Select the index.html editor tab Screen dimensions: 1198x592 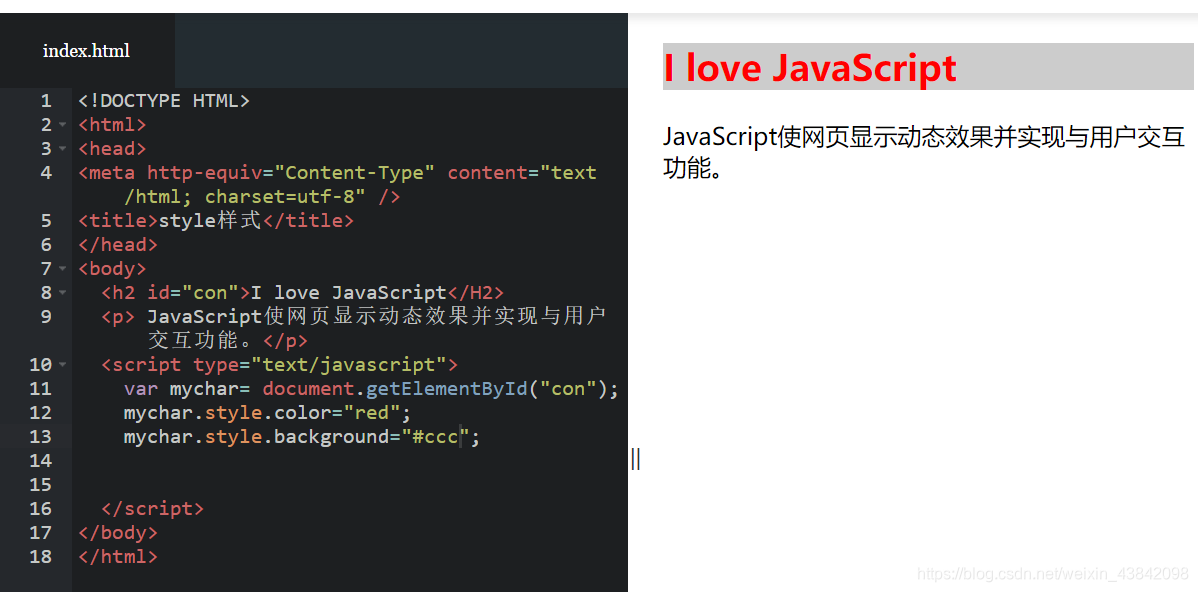tap(86, 50)
